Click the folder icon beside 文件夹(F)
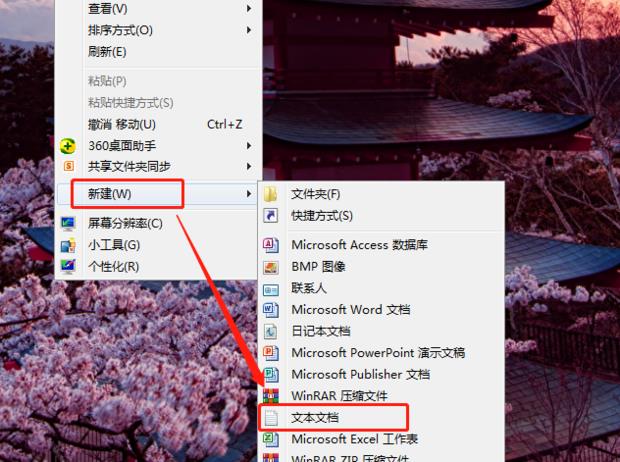The width and height of the screenshot is (620, 462). (x=270, y=194)
